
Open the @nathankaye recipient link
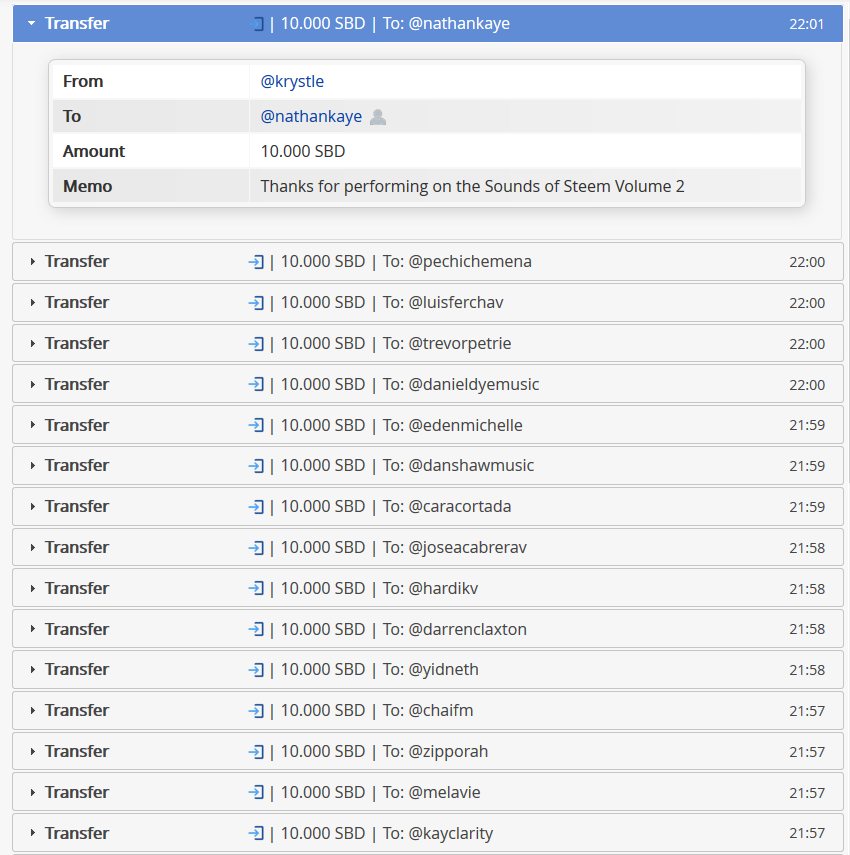pos(311,116)
